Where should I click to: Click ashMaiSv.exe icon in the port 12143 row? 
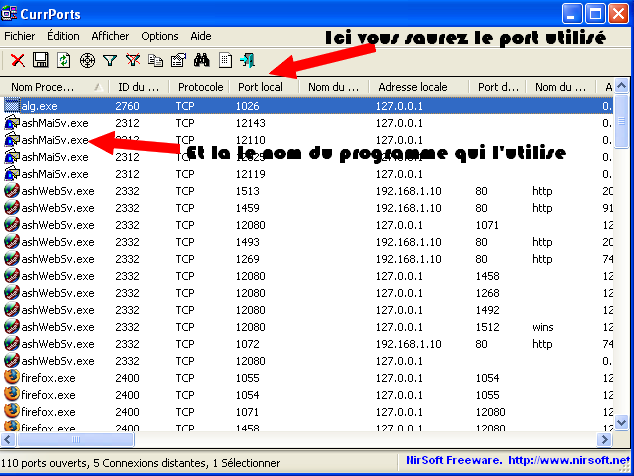[12, 123]
